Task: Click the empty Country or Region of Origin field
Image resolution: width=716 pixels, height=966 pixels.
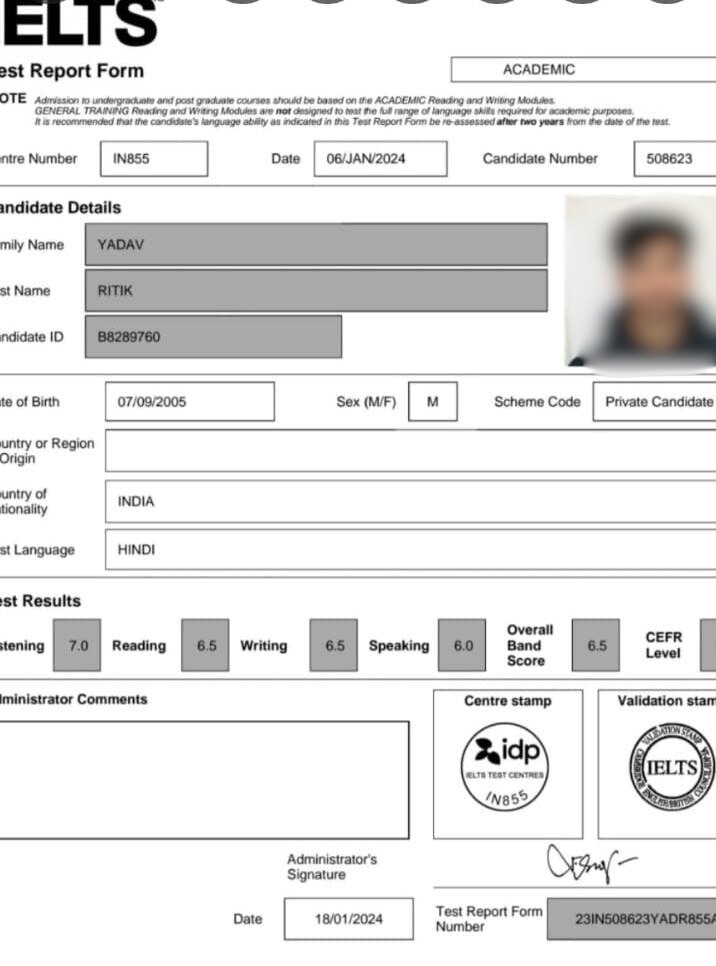Action: (x=410, y=451)
